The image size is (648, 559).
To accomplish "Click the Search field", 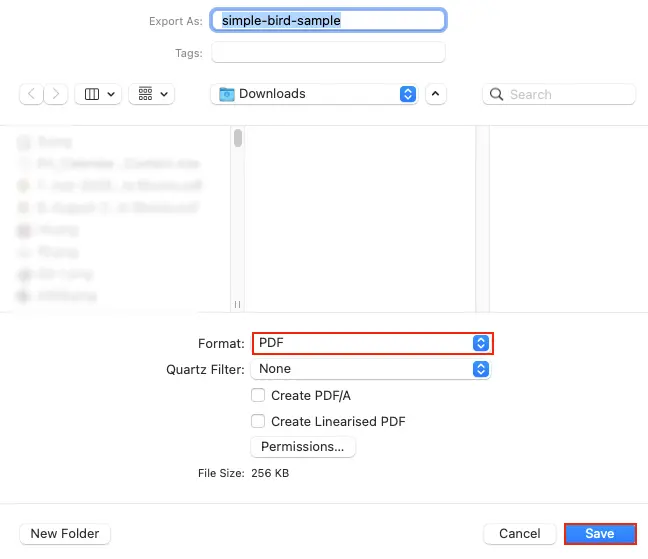I will 559,94.
